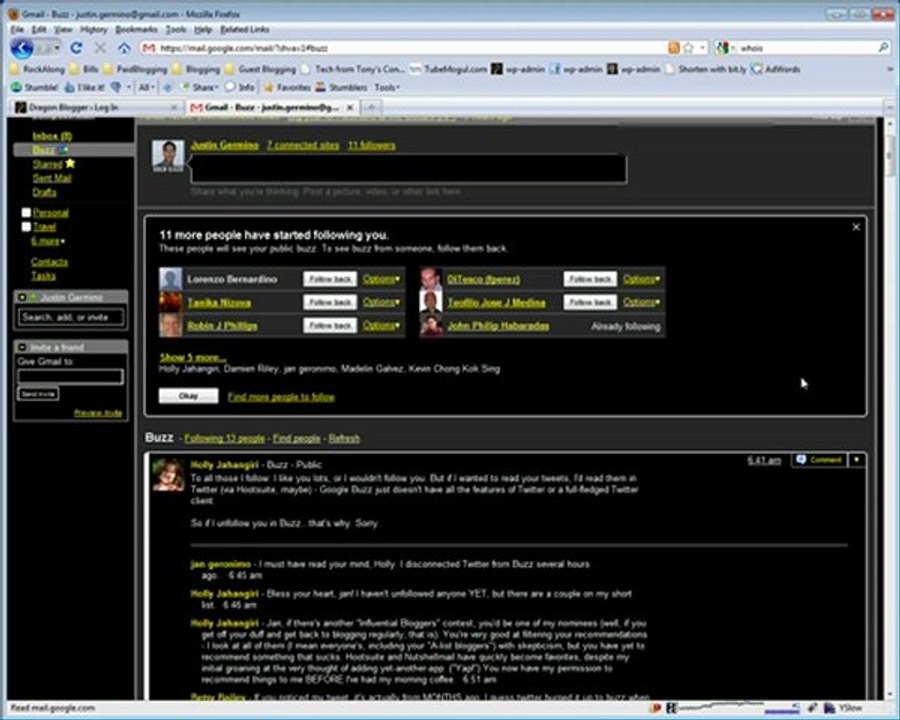Follow back Tanika Nizova
Screen dimensions: 900x720
pyautogui.click(x=330, y=302)
